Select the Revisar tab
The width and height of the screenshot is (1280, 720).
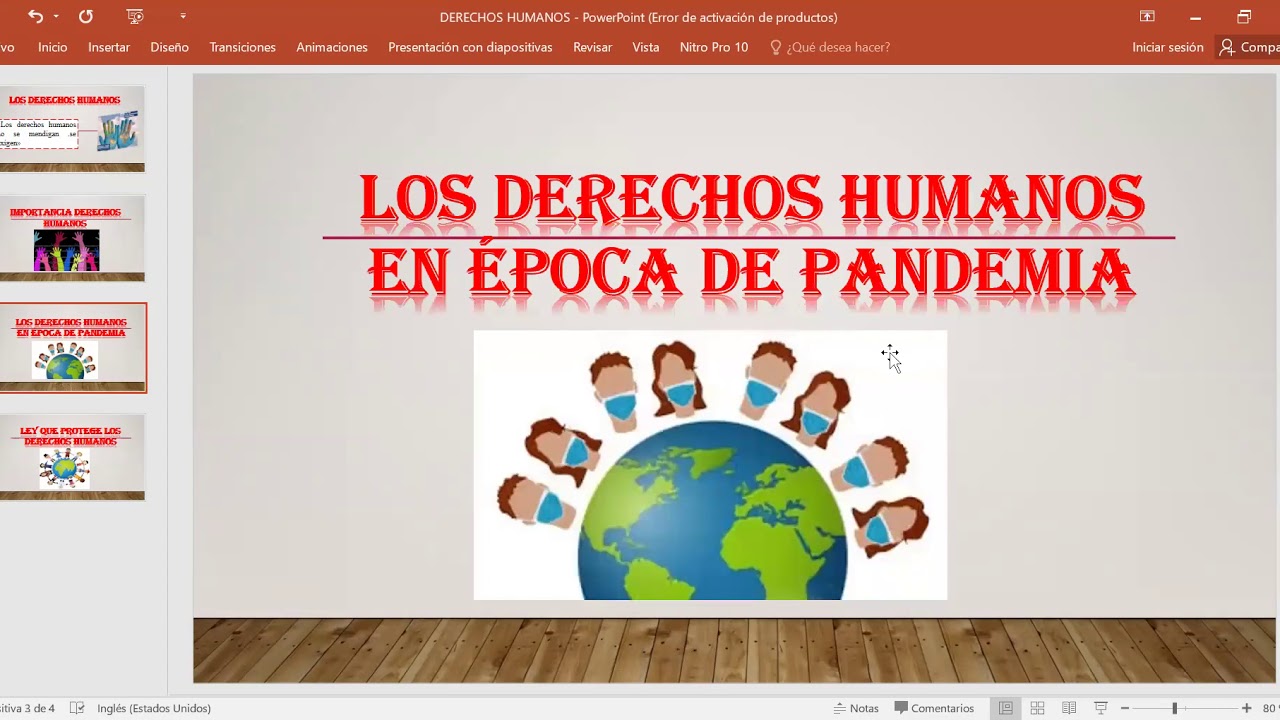[x=593, y=47]
